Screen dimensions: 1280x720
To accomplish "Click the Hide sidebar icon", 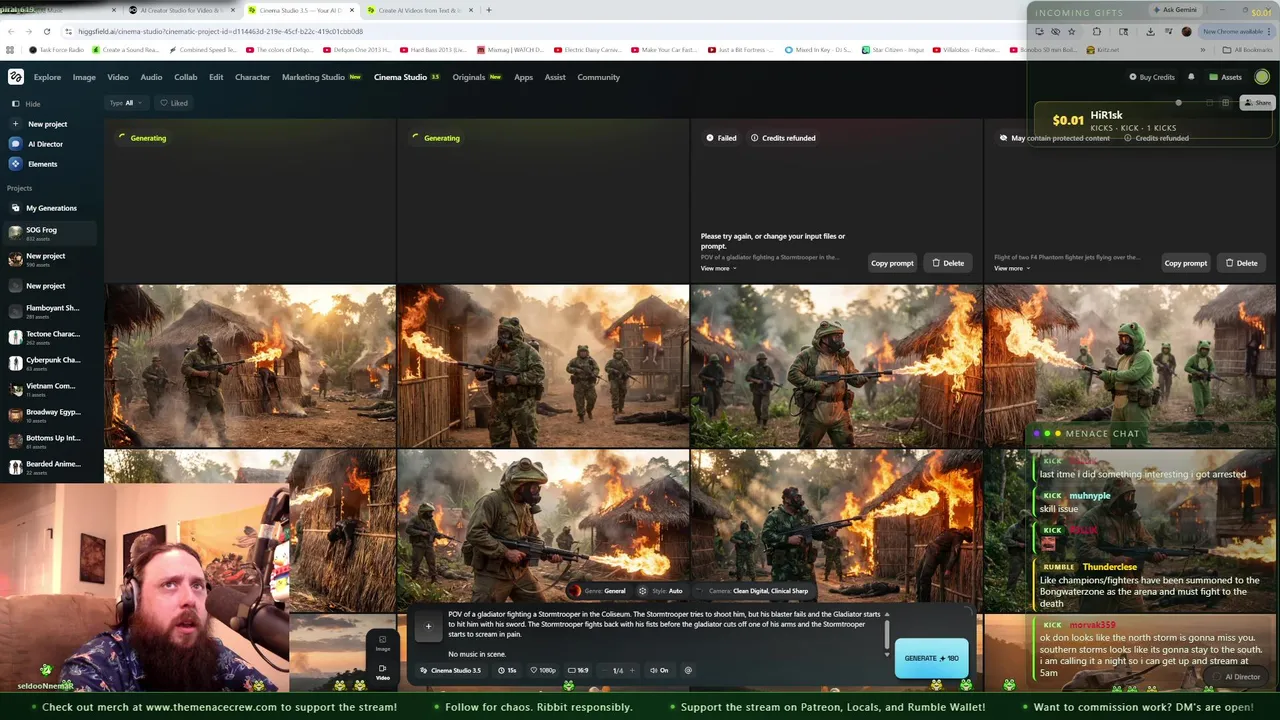I will coord(15,103).
